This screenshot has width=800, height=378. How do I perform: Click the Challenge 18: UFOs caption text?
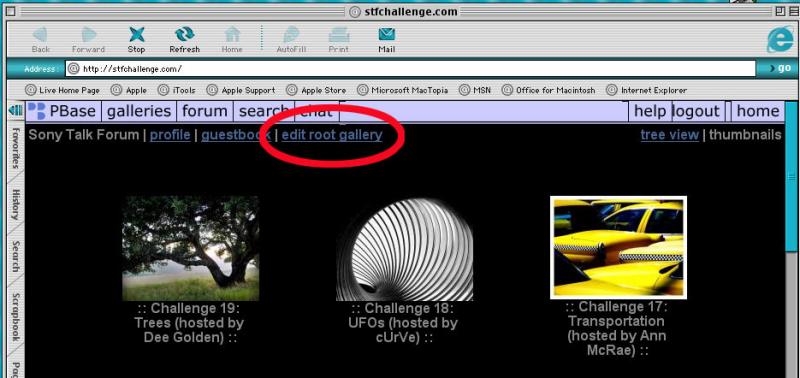pos(403,323)
